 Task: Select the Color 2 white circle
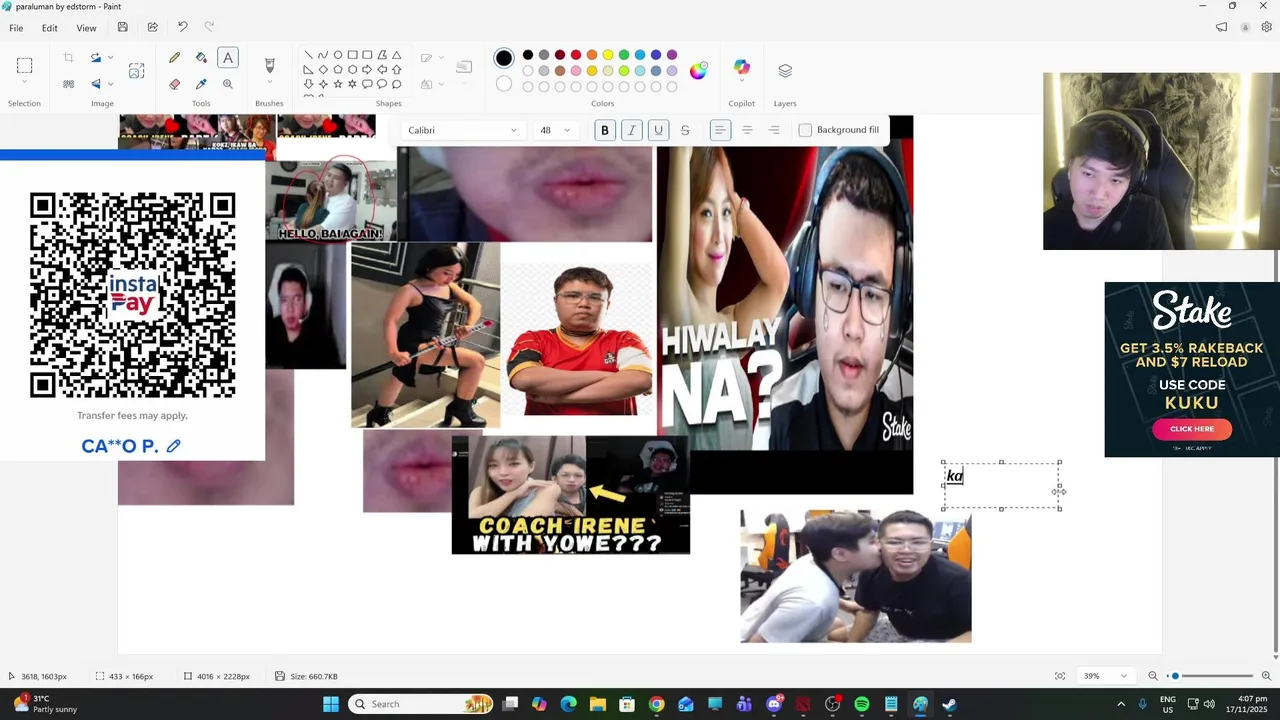click(504, 84)
